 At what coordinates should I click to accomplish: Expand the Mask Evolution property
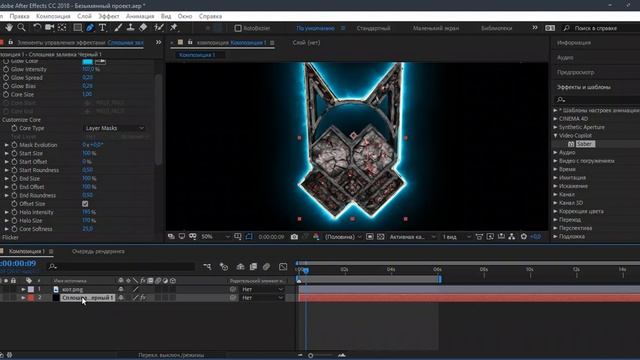tap(7, 145)
